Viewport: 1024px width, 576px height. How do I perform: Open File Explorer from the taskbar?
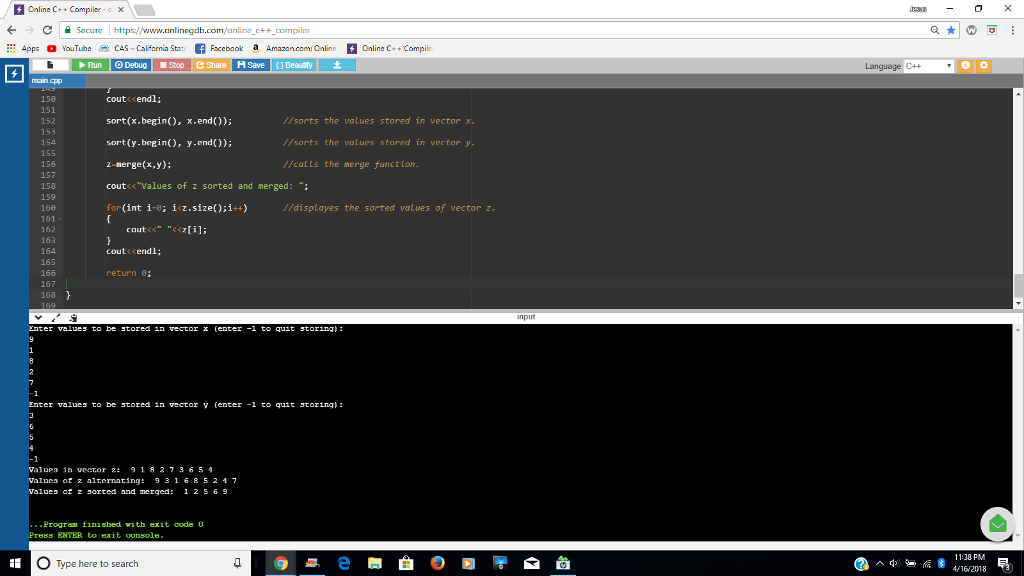pos(375,563)
